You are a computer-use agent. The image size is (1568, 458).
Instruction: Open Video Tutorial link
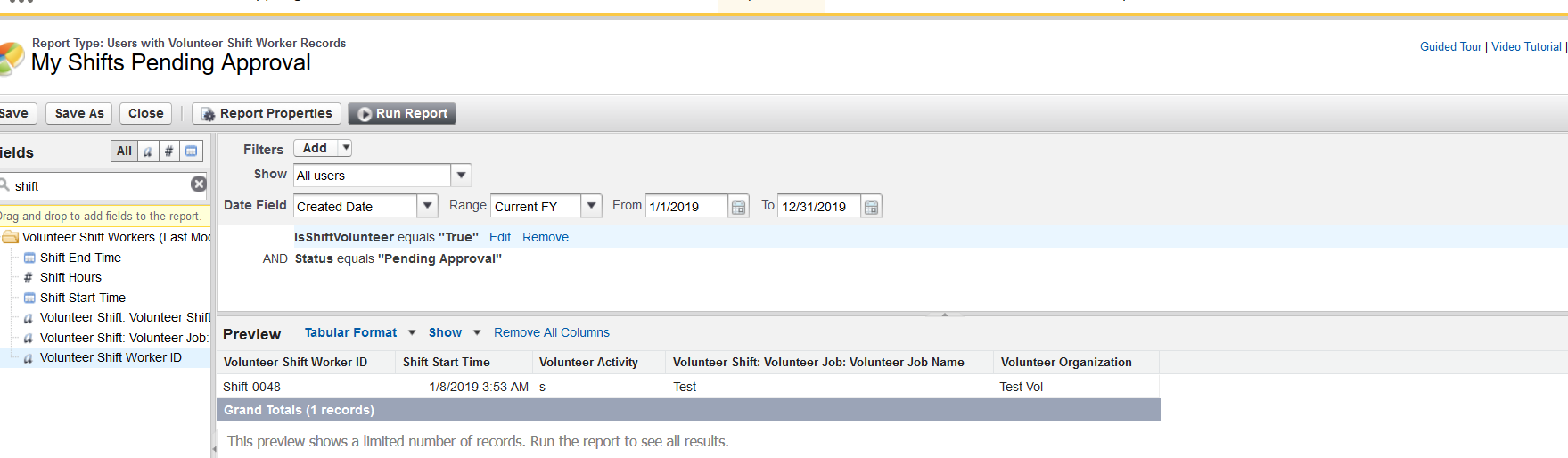point(1526,46)
